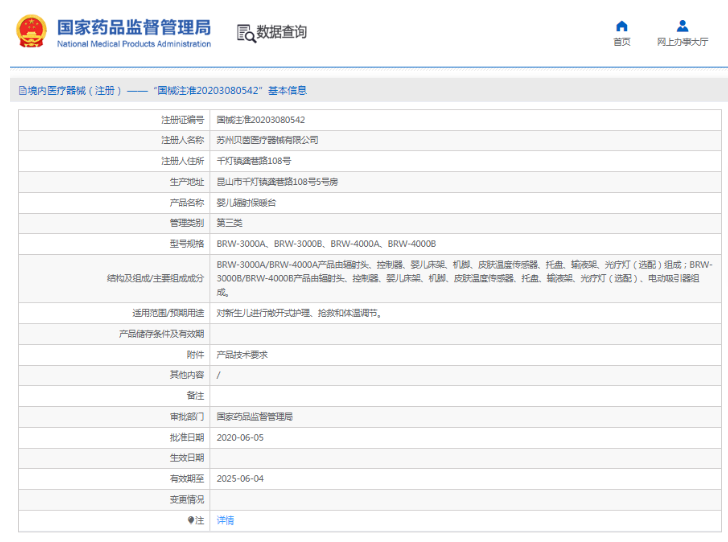
Task: Click the document icon before 境内医疗器械
Action: 22,91
